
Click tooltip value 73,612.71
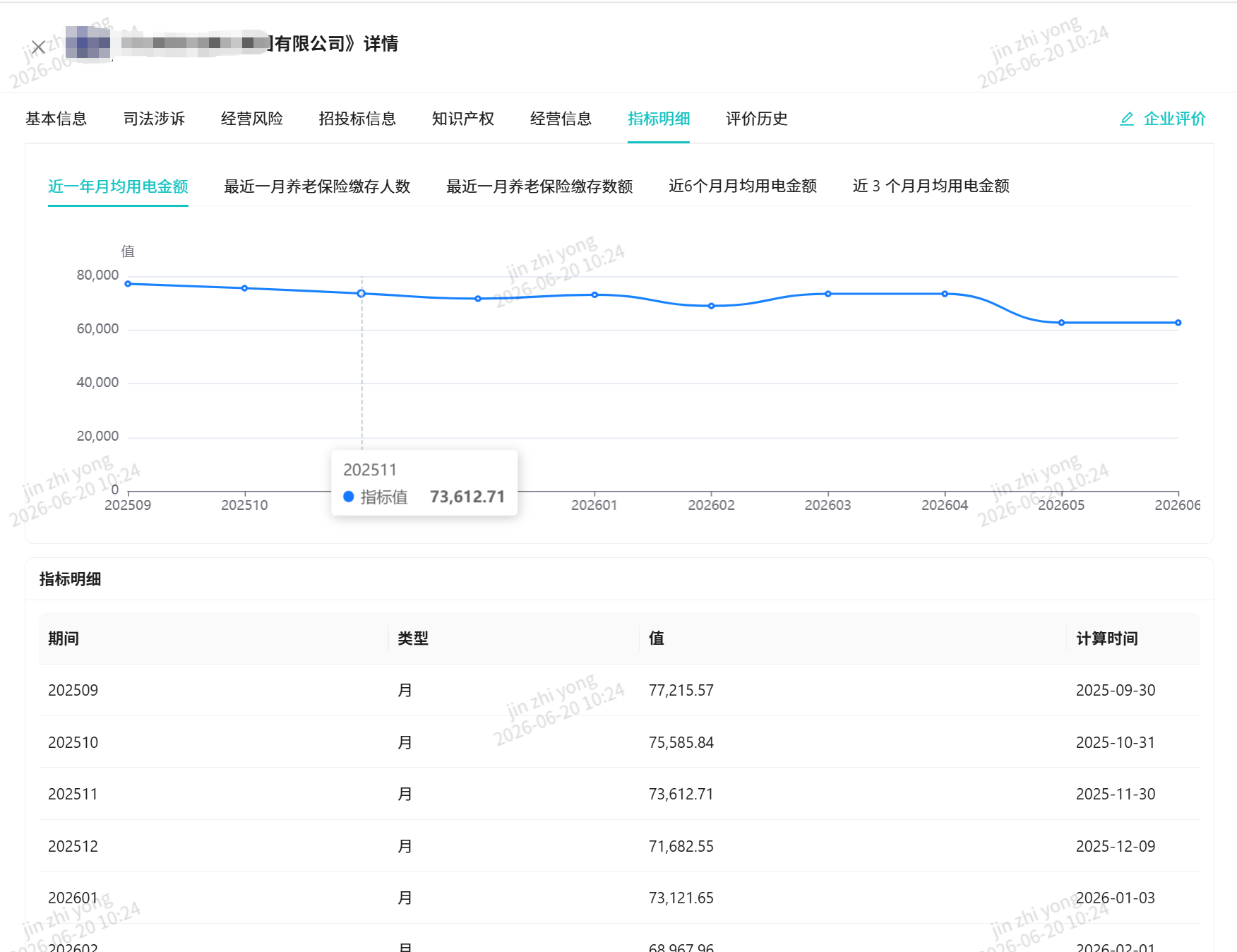[467, 496]
